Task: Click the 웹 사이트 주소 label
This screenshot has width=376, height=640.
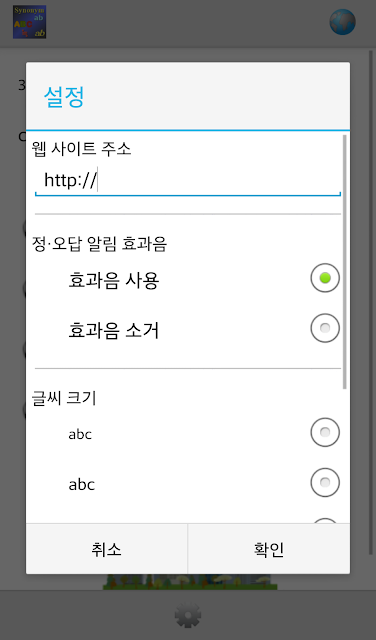Action: (81, 149)
